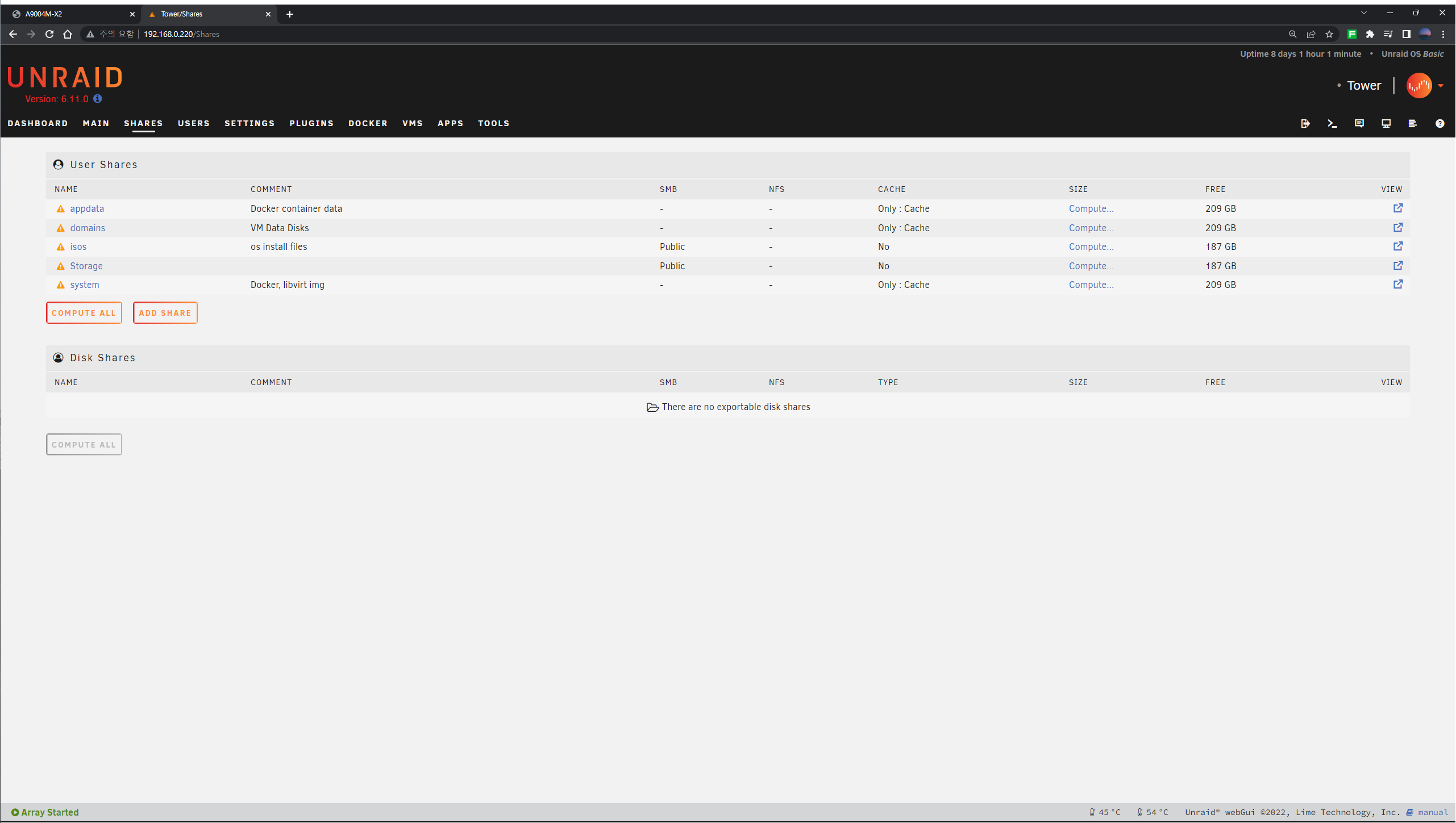1456x823 pixels.
Task: Open Chrome three-dot menu
Action: [x=1443, y=34]
